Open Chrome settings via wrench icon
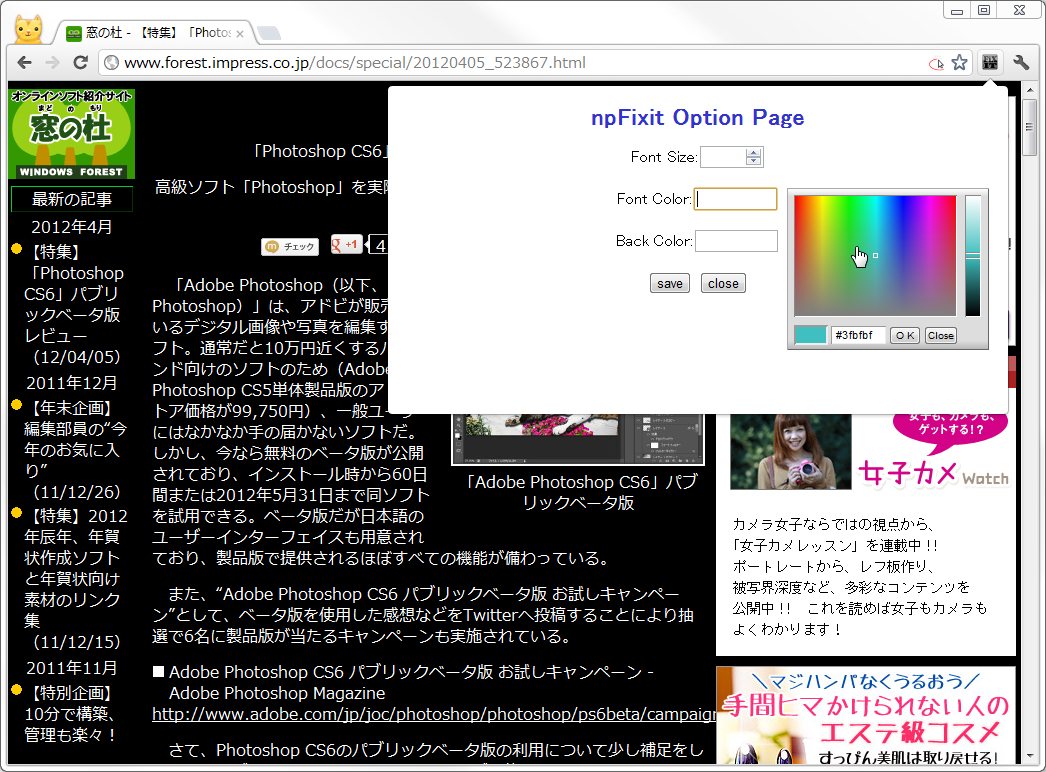Screen dimensions: 1046x772 [1022, 62]
